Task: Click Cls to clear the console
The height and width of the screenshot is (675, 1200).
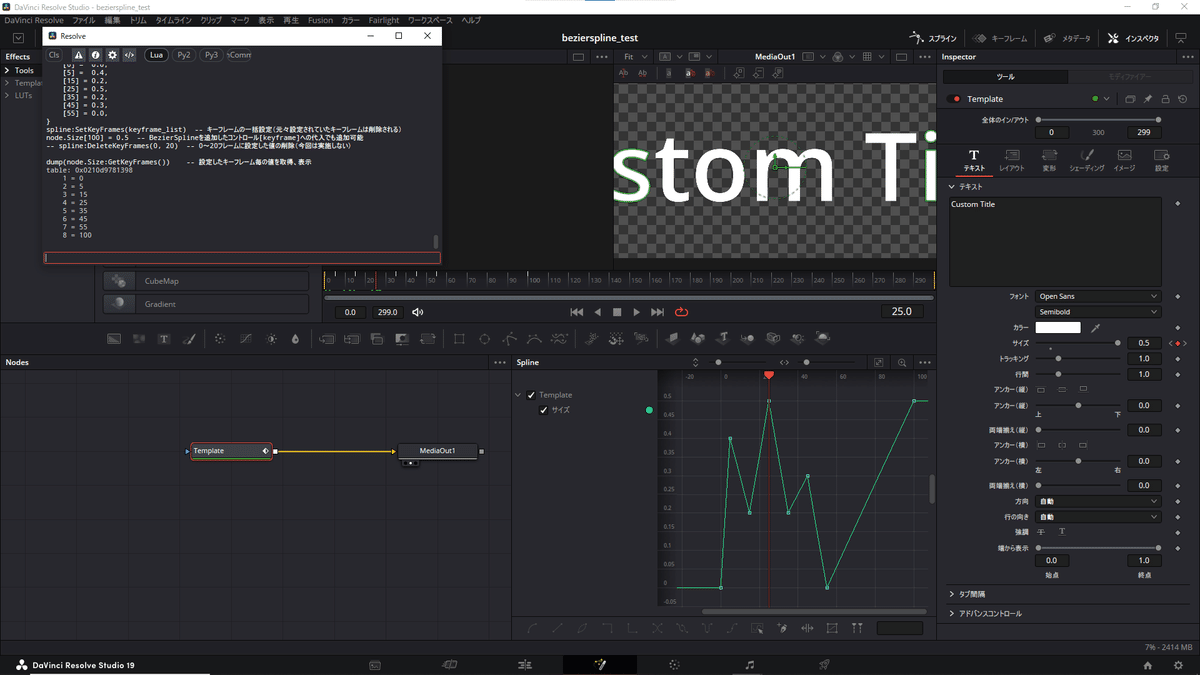Action: [54, 55]
